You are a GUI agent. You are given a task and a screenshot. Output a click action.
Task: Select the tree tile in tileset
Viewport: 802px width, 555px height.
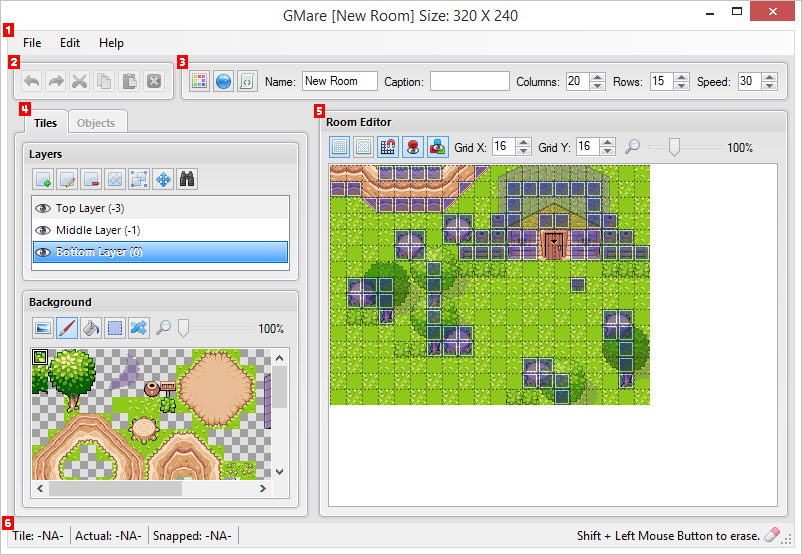[x=71, y=379]
